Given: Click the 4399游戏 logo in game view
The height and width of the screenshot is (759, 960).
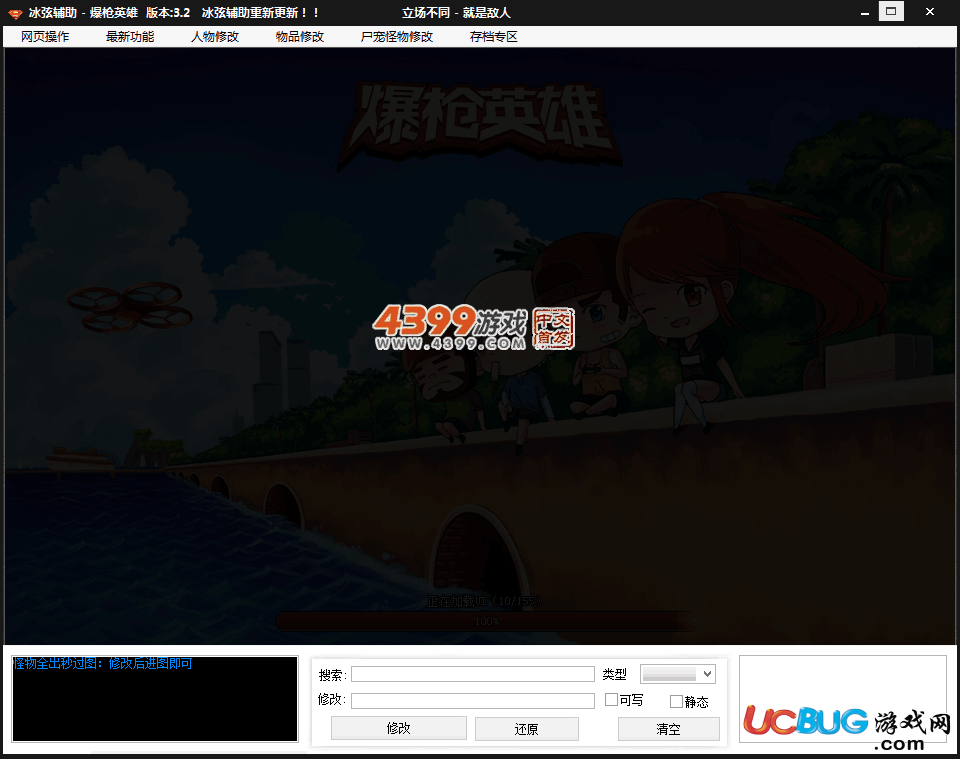Looking at the screenshot, I should [x=474, y=327].
